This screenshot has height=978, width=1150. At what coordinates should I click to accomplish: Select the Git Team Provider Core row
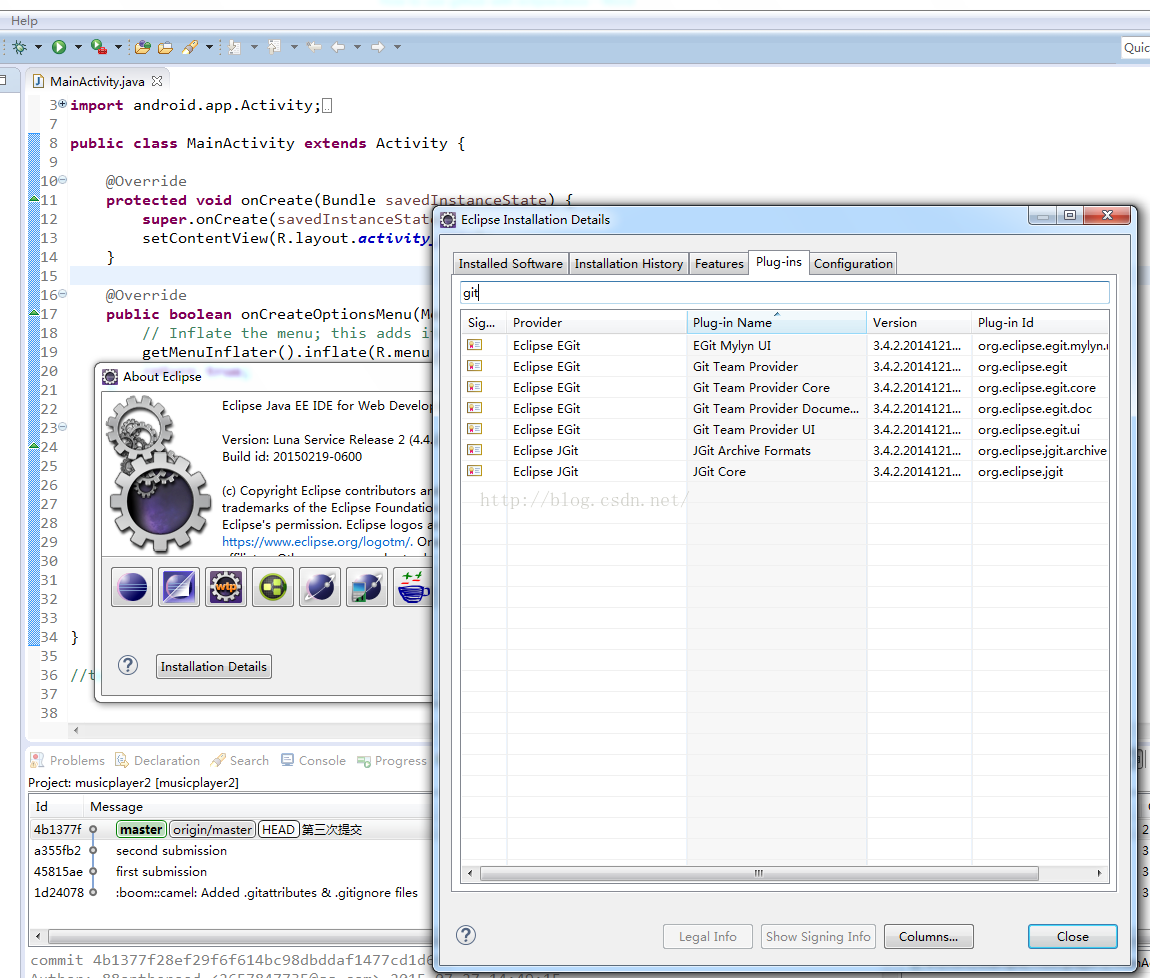pos(785,387)
